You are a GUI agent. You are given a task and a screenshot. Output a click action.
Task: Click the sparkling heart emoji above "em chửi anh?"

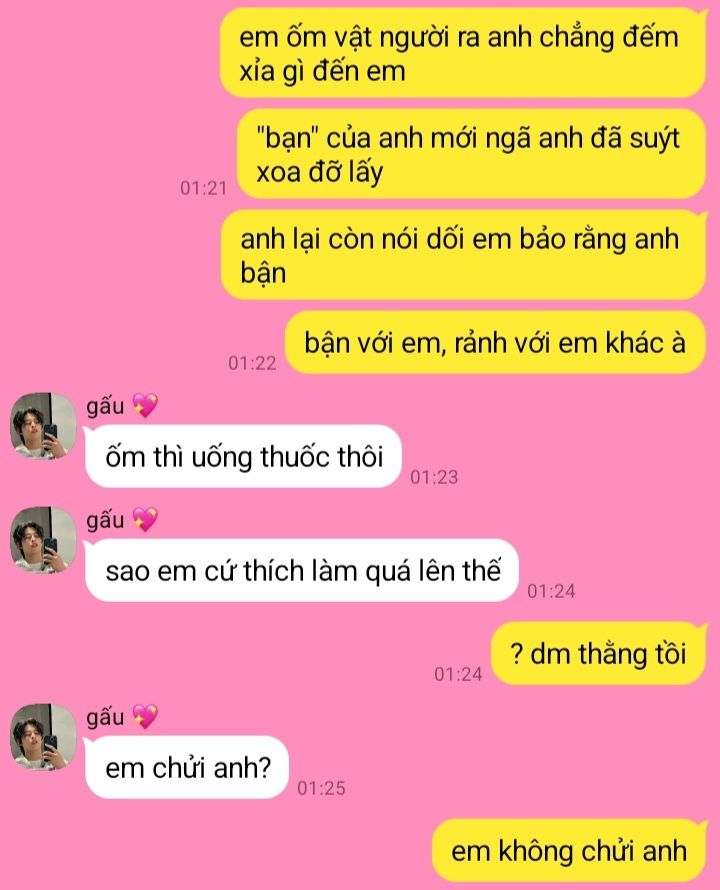(145, 717)
